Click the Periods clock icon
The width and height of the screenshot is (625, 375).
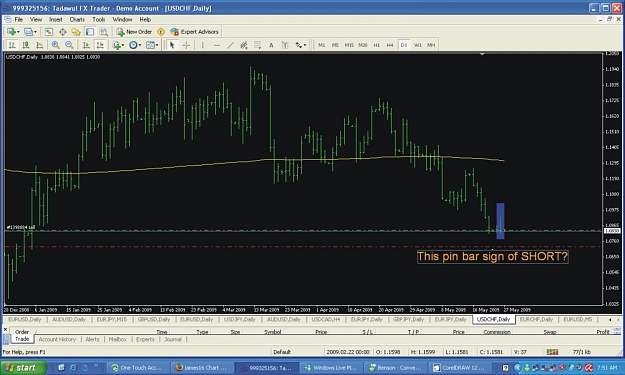[133, 45]
